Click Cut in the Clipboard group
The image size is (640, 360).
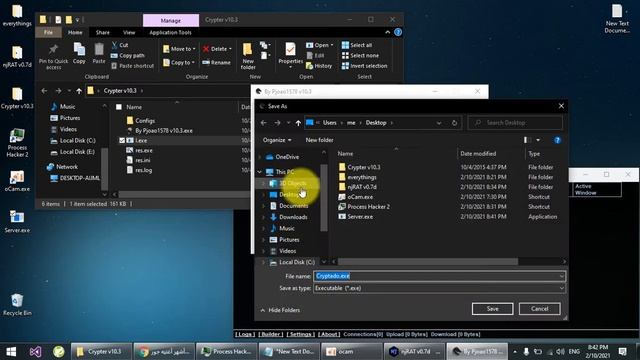point(120,45)
